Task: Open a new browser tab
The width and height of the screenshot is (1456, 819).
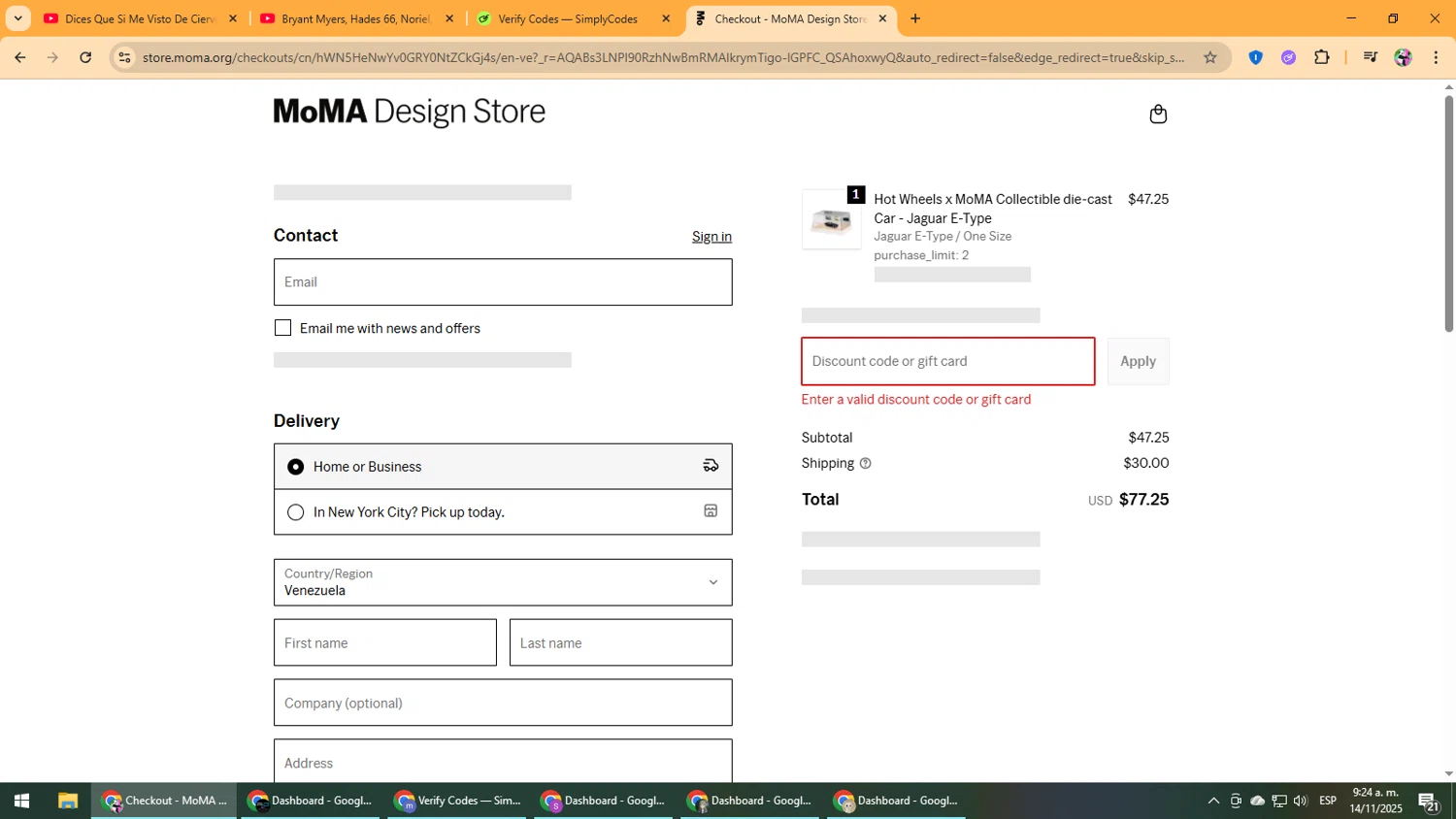Action: tap(914, 18)
